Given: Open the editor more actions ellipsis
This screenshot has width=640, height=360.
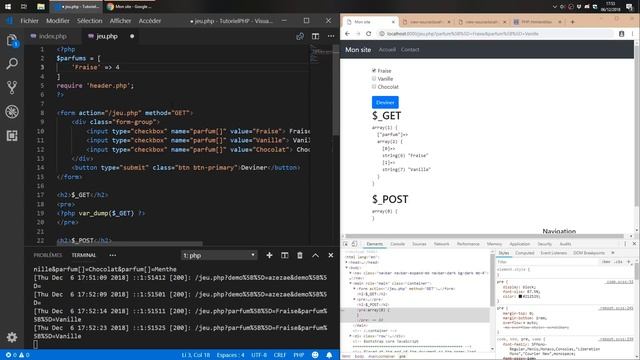Looking at the screenshot, I should (331, 36).
